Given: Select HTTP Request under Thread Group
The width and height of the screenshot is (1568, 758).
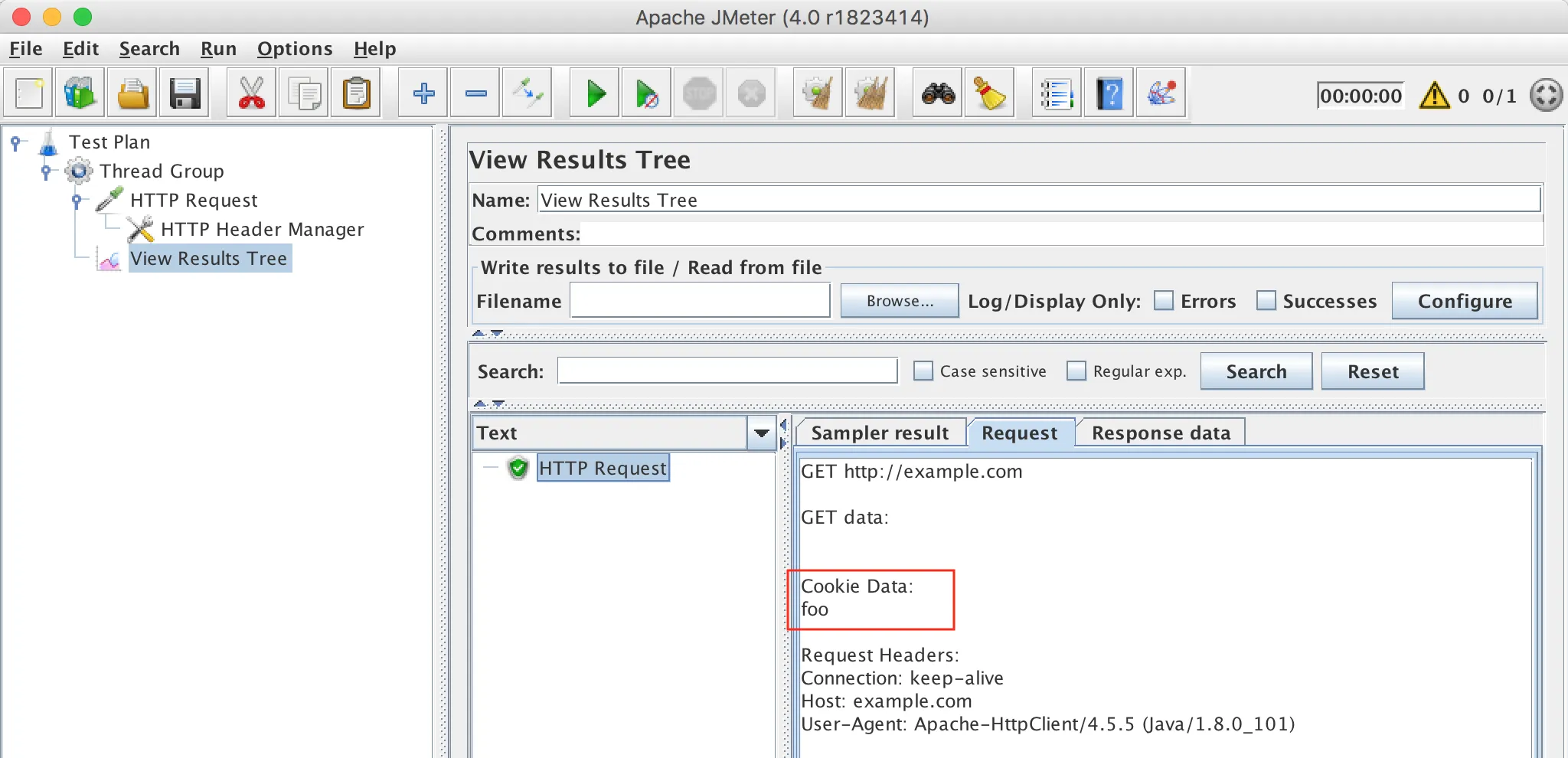Looking at the screenshot, I should (194, 201).
